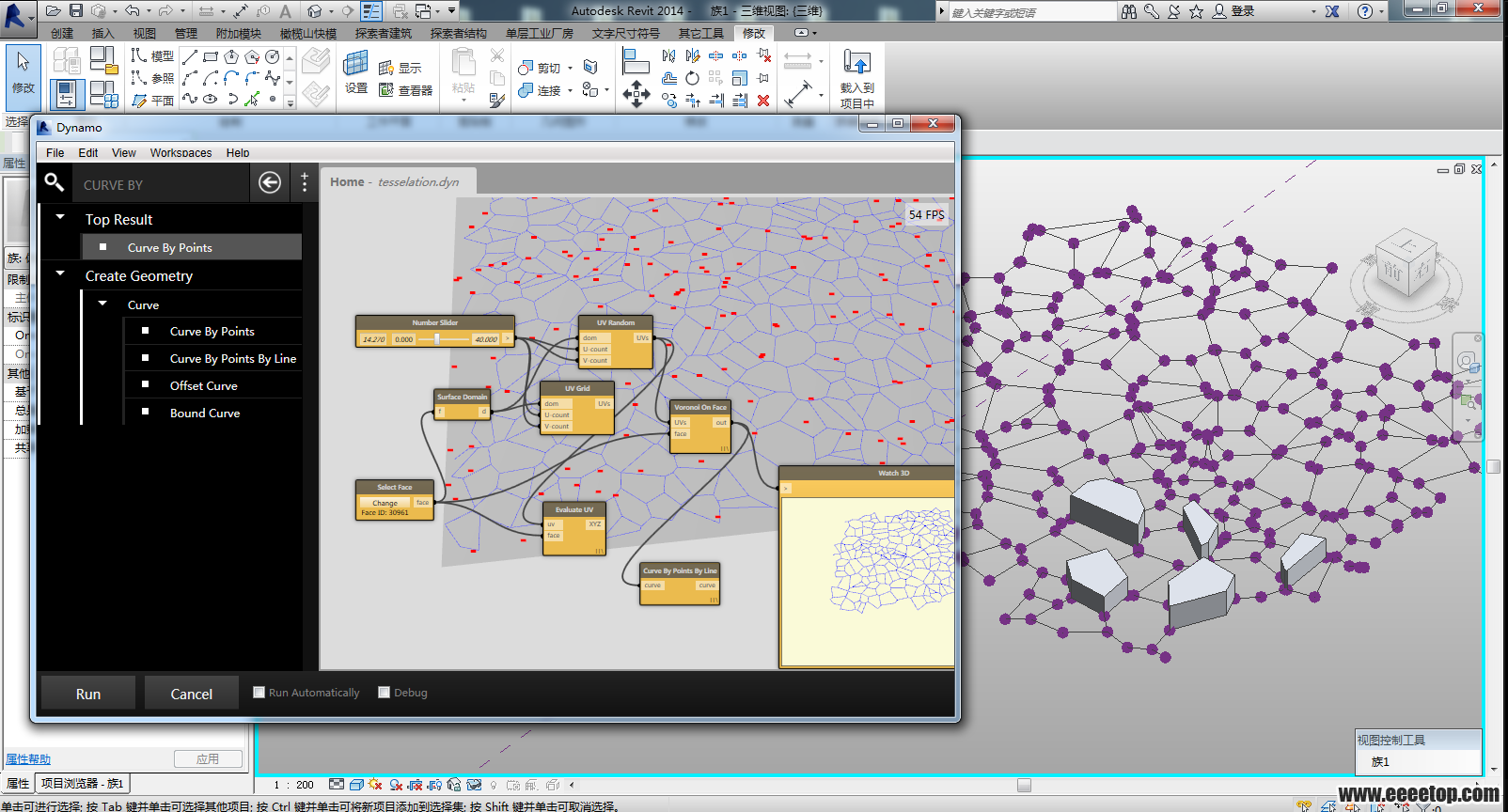The width and height of the screenshot is (1508, 812).
Task: Click the vertical dots options in Dynamo search
Action: coord(305,182)
